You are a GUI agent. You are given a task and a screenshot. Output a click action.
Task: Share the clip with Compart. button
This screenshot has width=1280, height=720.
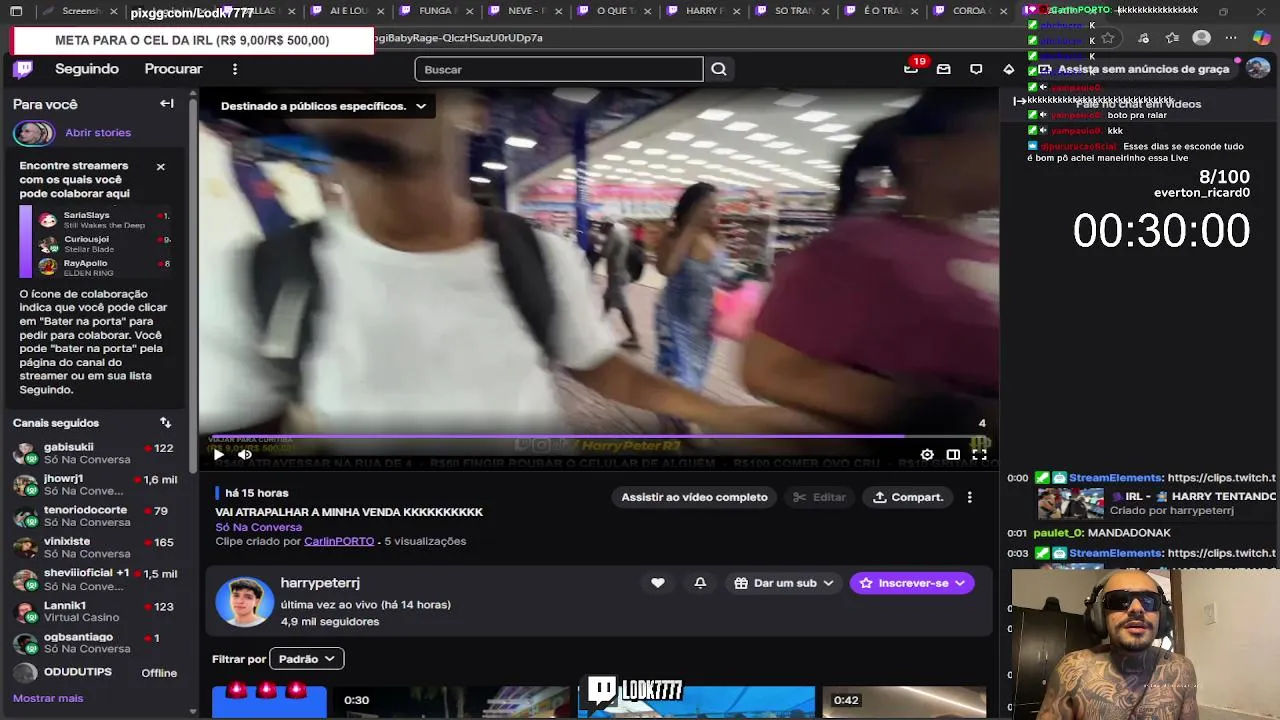908,497
